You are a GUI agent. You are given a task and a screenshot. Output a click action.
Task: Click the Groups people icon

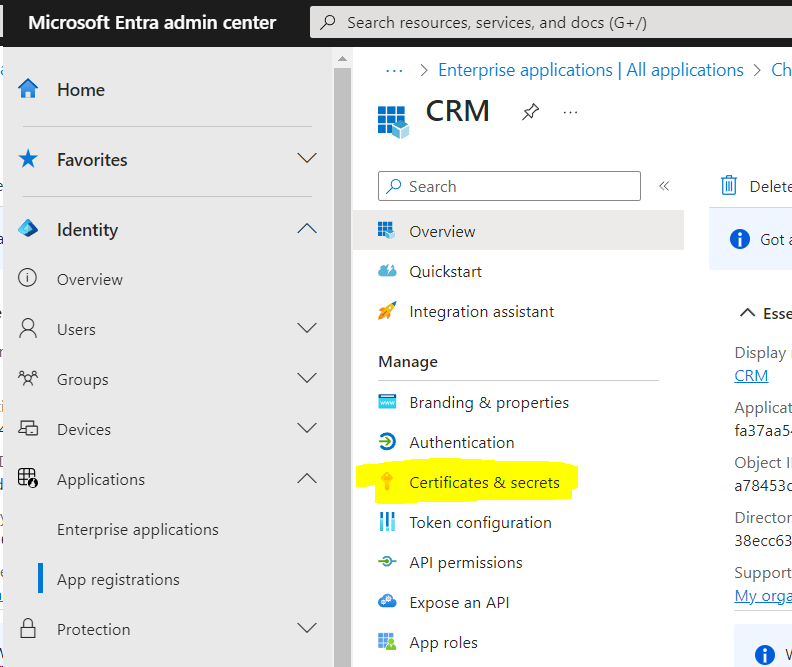click(x=28, y=378)
